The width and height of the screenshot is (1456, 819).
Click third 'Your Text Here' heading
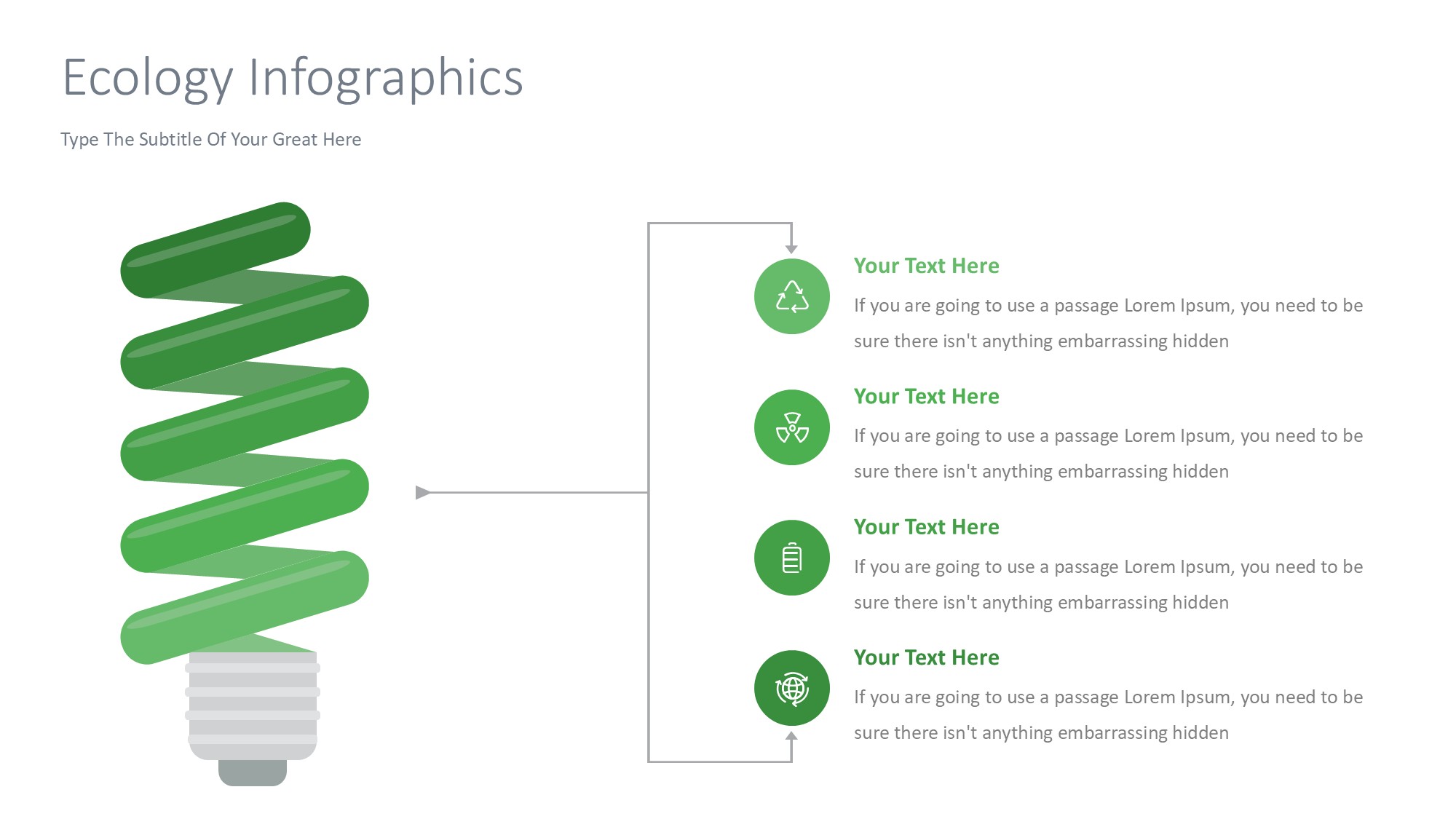point(926,526)
